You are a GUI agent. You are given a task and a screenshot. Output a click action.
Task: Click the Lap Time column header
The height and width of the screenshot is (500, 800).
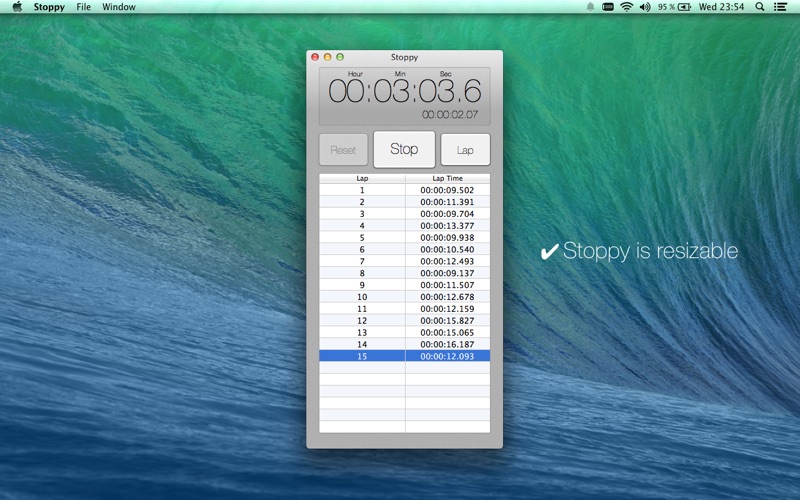(x=447, y=178)
